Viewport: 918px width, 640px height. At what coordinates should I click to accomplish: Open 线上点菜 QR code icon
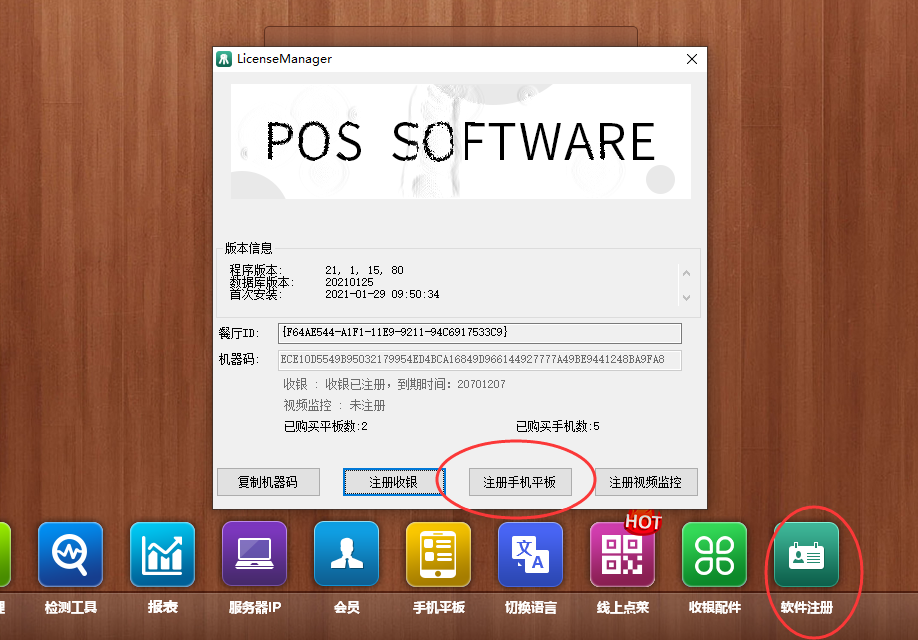622,555
